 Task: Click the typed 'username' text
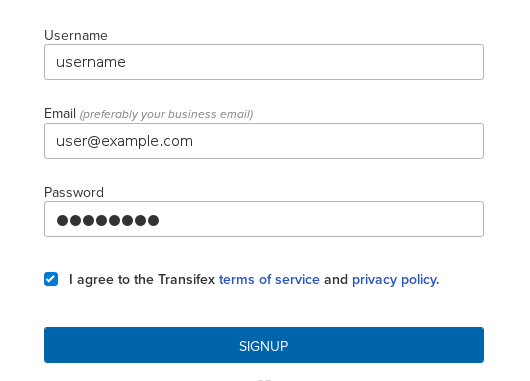[x=91, y=62]
